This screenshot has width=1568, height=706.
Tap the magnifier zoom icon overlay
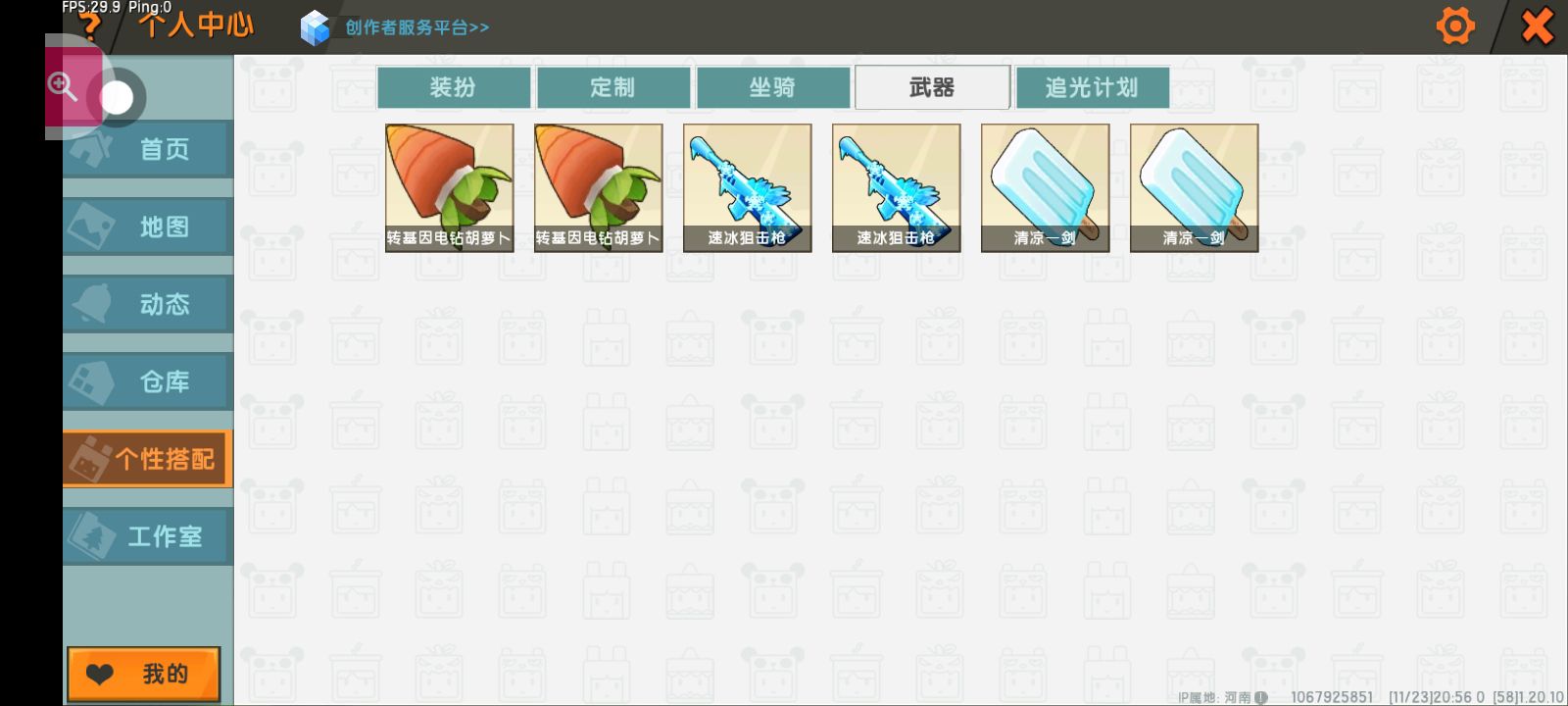pos(63,86)
